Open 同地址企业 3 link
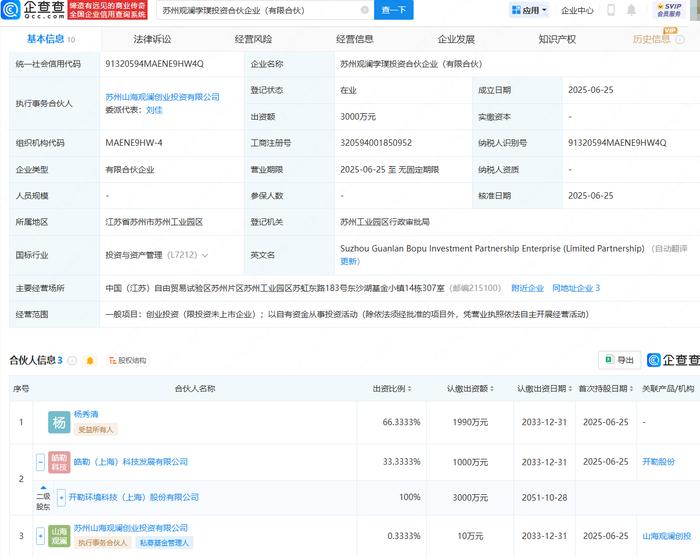Image resolution: width=700 pixels, height=557 pixels. click(576, 288)
